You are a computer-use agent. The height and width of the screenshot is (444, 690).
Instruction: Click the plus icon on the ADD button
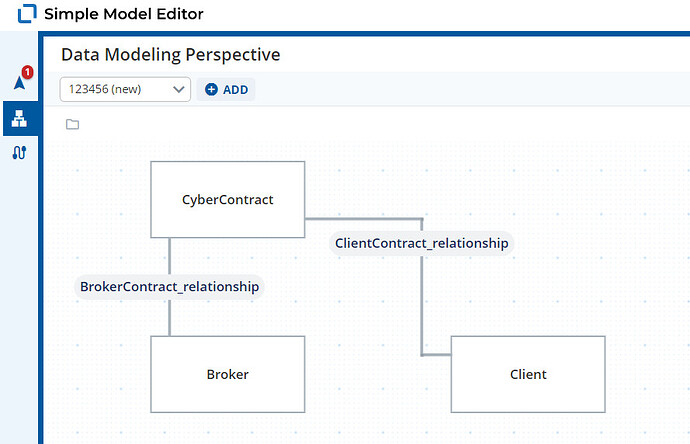tap(211, 89)
